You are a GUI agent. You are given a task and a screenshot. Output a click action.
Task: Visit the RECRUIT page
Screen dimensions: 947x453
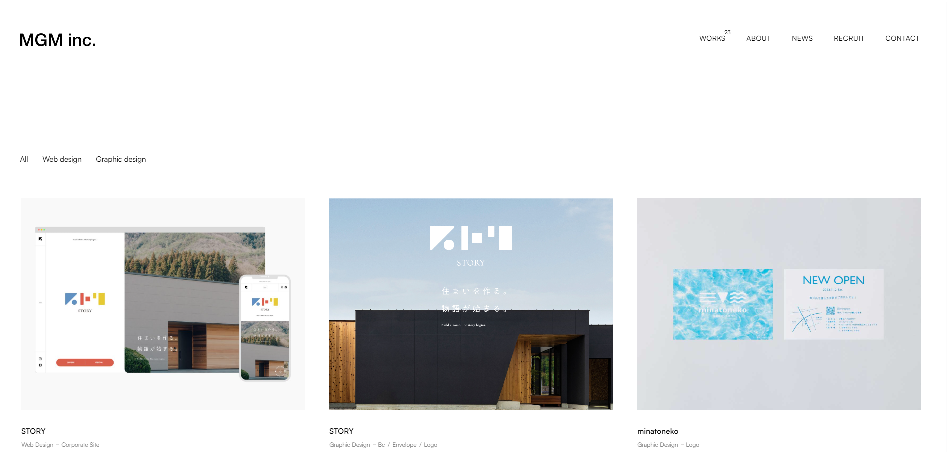(849, 38)
